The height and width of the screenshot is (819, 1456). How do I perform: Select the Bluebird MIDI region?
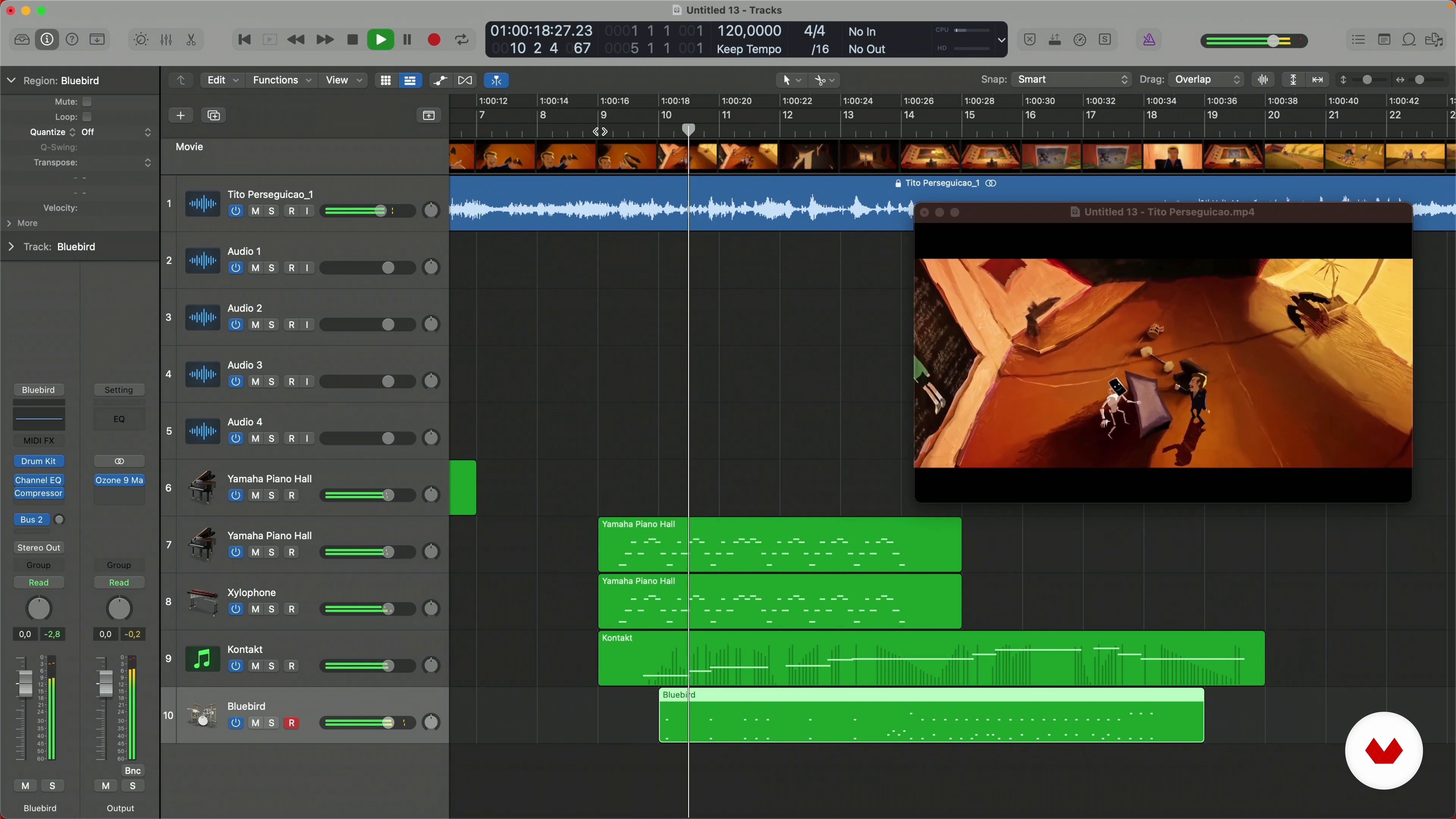[x=931, y=715]
